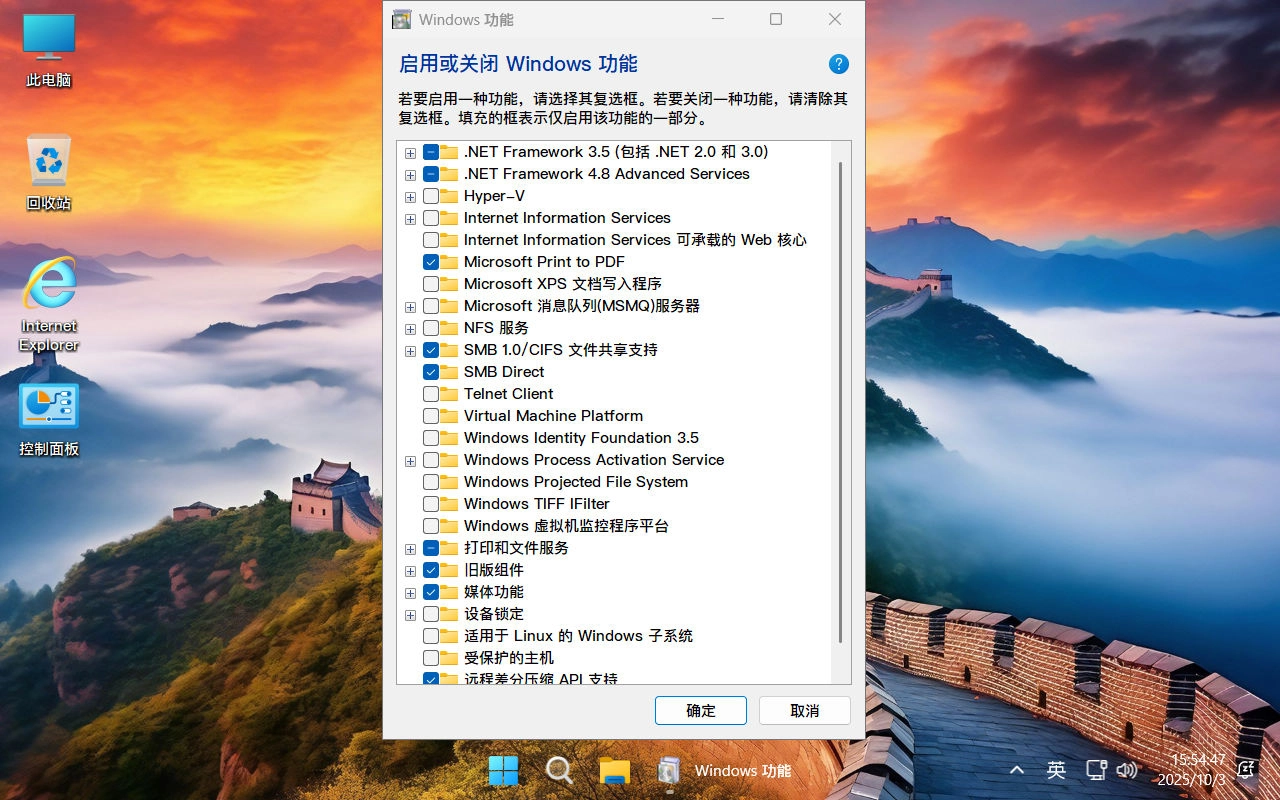Disable Microsoft Print to PDF
The height and width of the screenshot is (800, 1280).
[x=433, y=261]
